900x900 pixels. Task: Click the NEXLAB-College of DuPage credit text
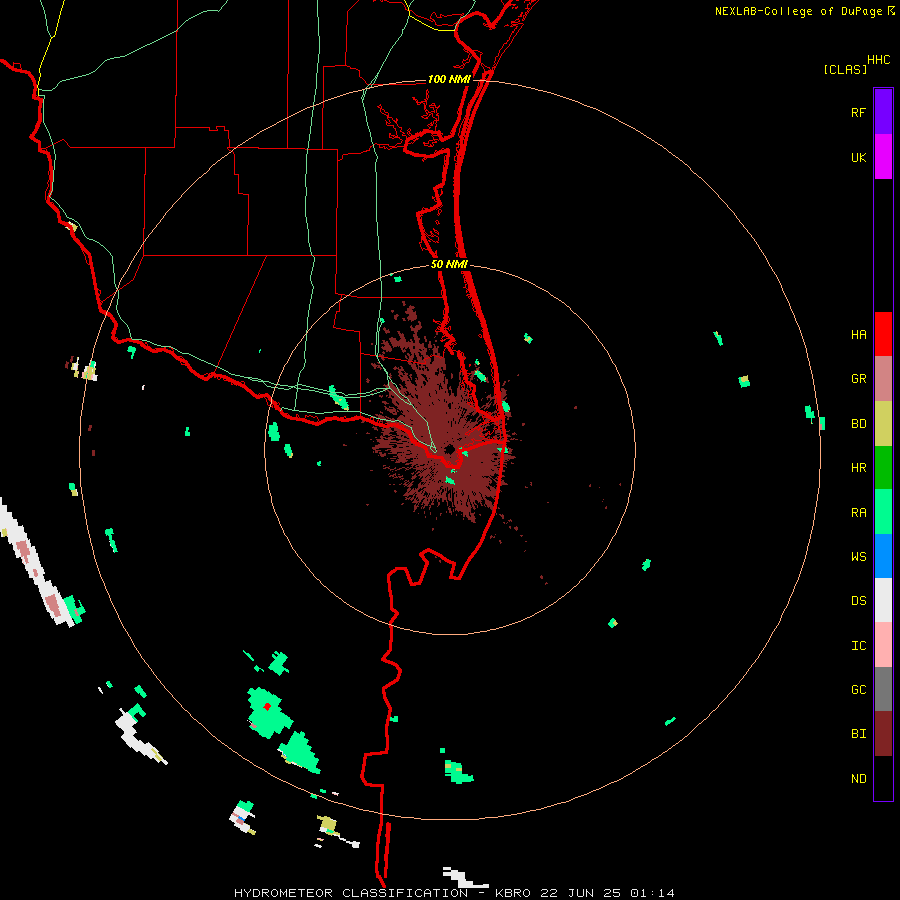click(x=798, y=11)
